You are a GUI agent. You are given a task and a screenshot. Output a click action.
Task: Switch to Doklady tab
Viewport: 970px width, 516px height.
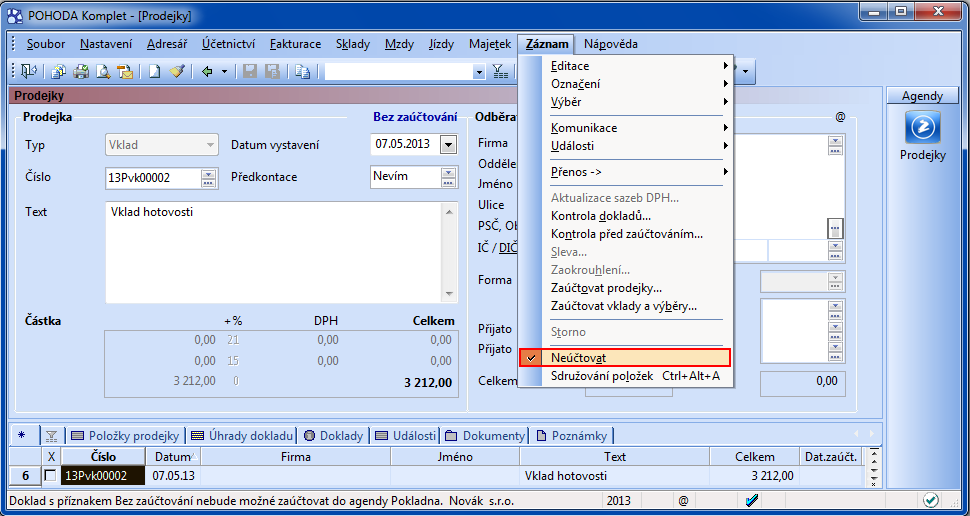(333, 436)
